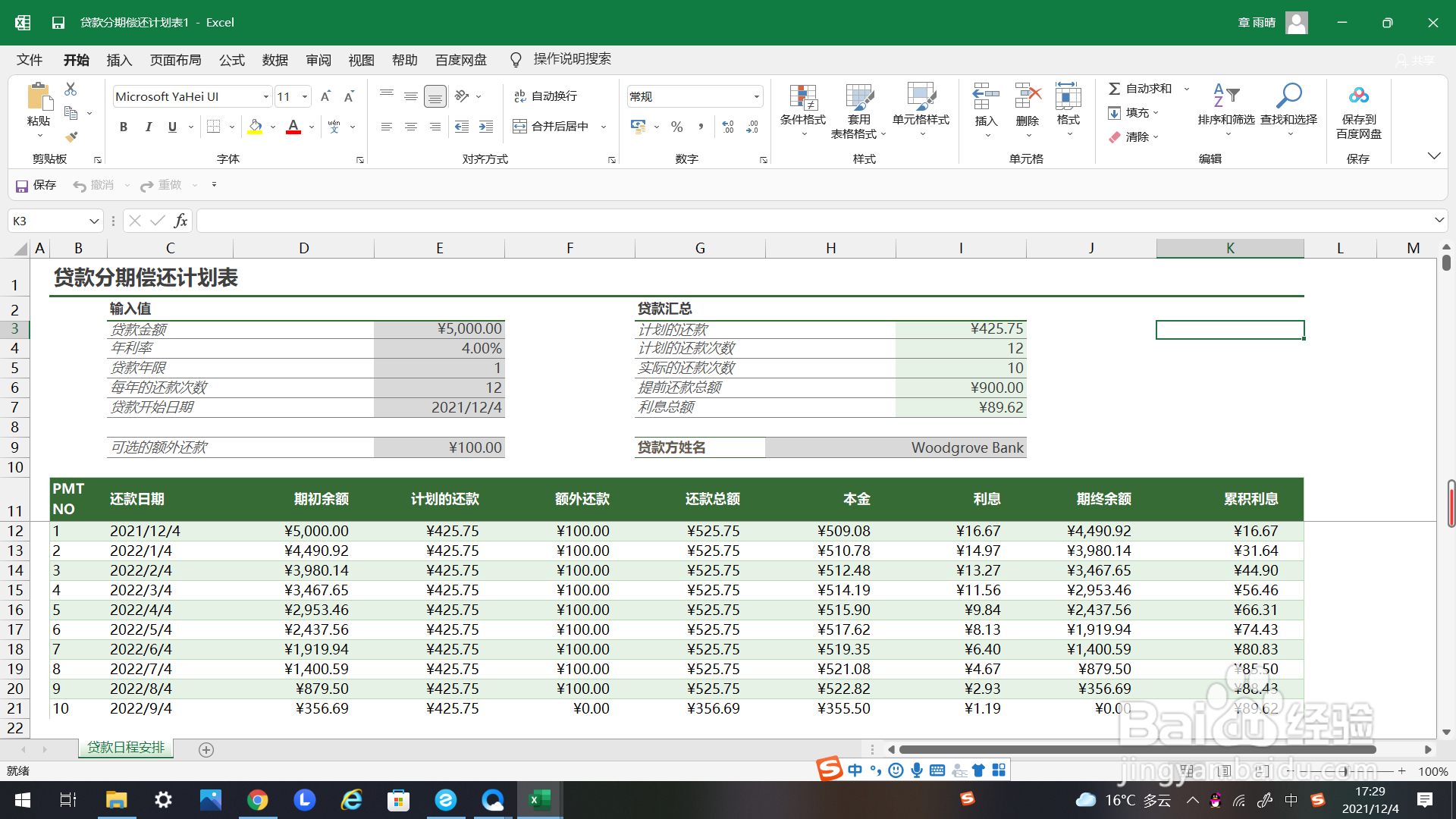Select the 贷款日程安排 sheet tab
1456x819 pixels.
point(126,748)
